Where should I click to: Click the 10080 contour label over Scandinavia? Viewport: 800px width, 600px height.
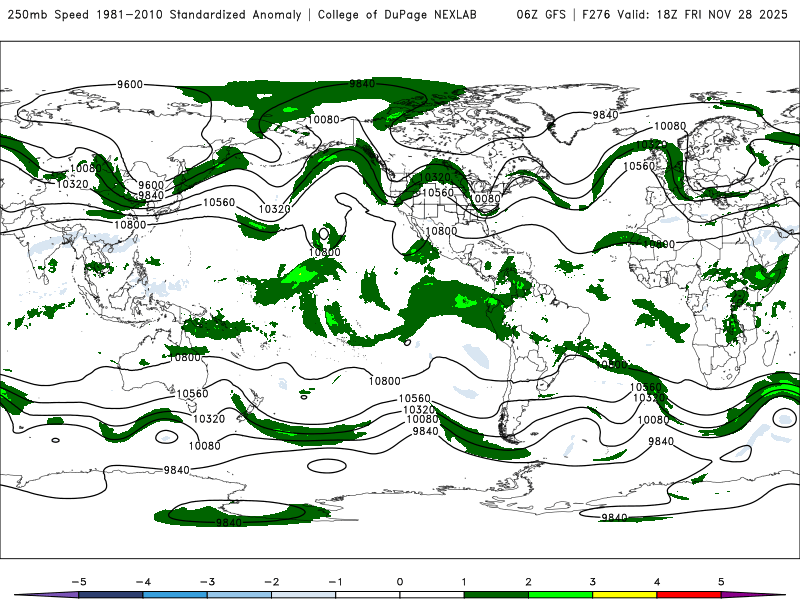coord(670,126)
